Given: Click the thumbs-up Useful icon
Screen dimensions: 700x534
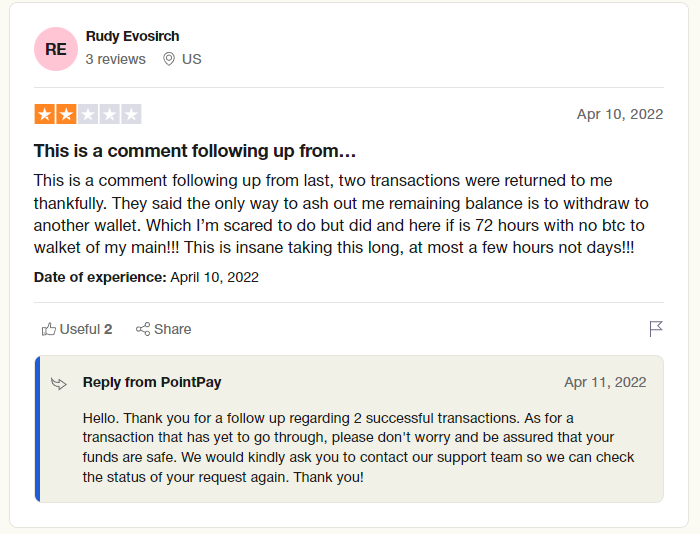Looking at the screenshot, I should click(x=49, y=329).
